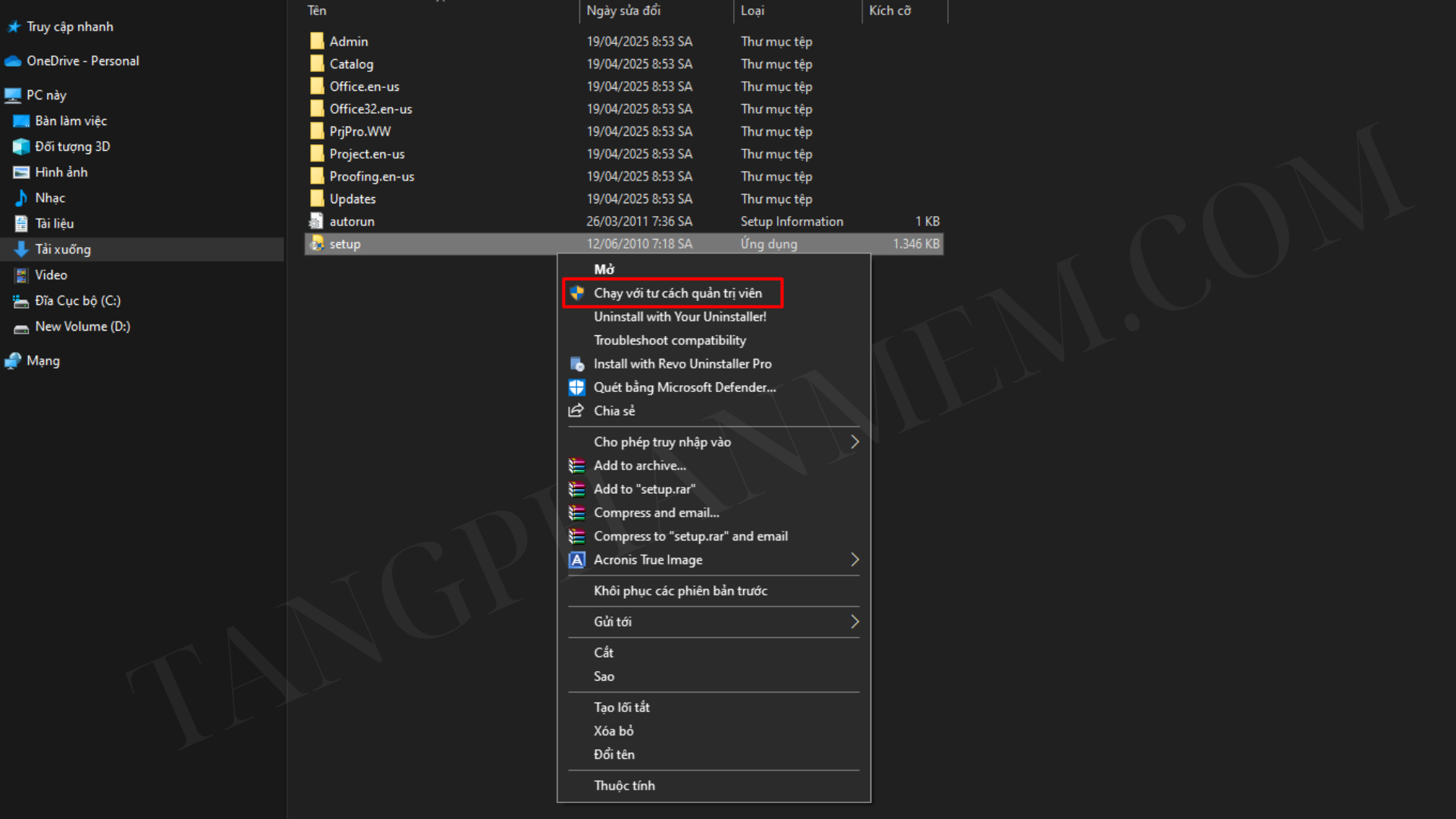Expand the Cho phép truy nhập vào submenu
This screenshot has width=1456, height=819.
coord(854,442)
